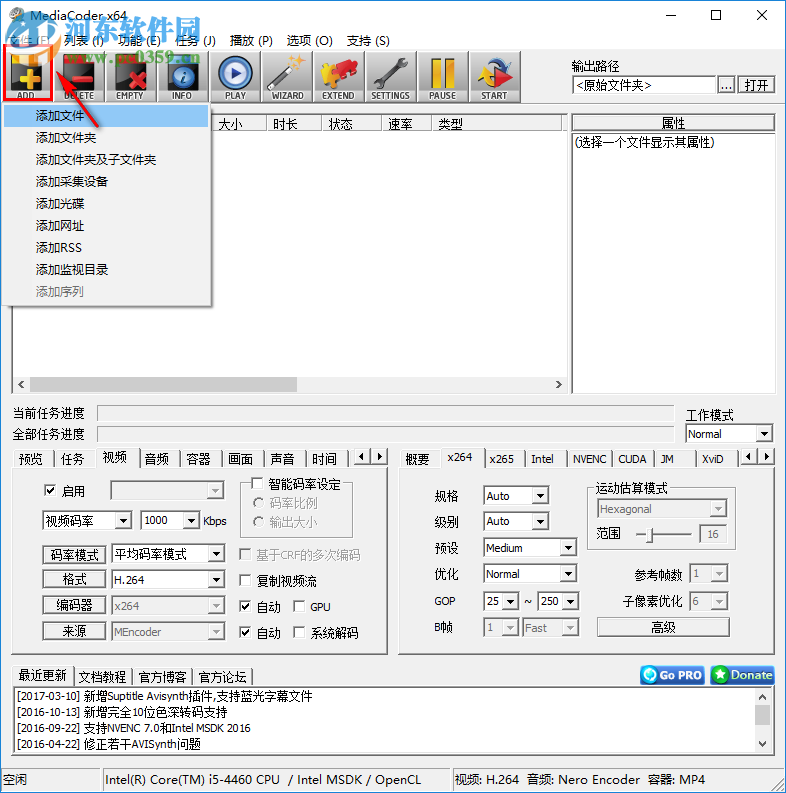Open 平均码率模式 dropdown
This screenshot has width=786, height=793.
tap(167, 554)
